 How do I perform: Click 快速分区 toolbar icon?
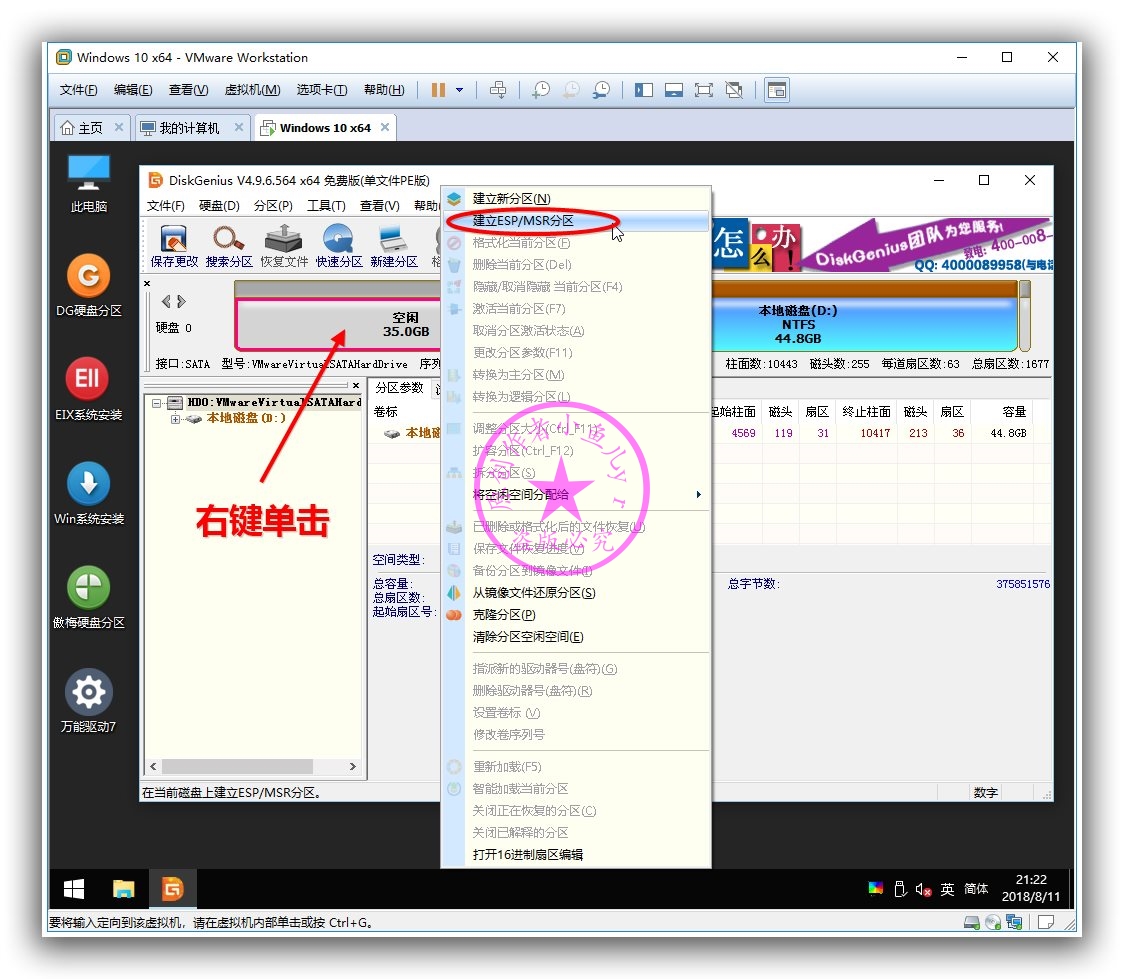coord(339,246)
